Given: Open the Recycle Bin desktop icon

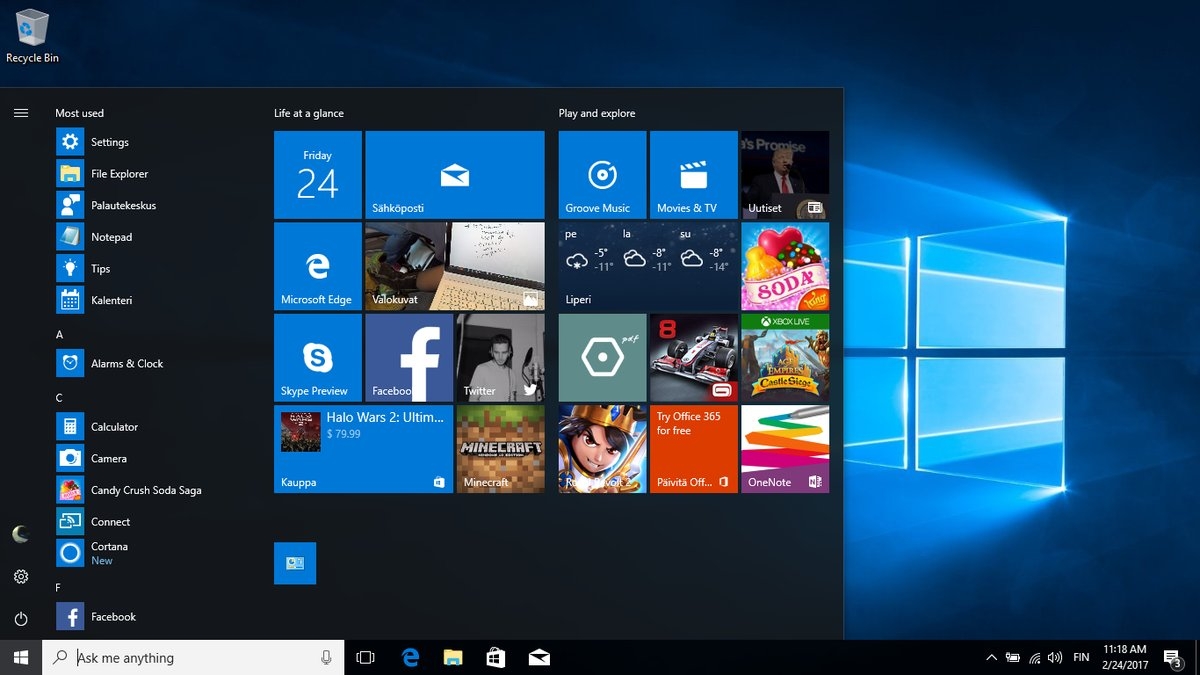Looking at the screenshot, I should pyautogui.click(x=32, y=36).
